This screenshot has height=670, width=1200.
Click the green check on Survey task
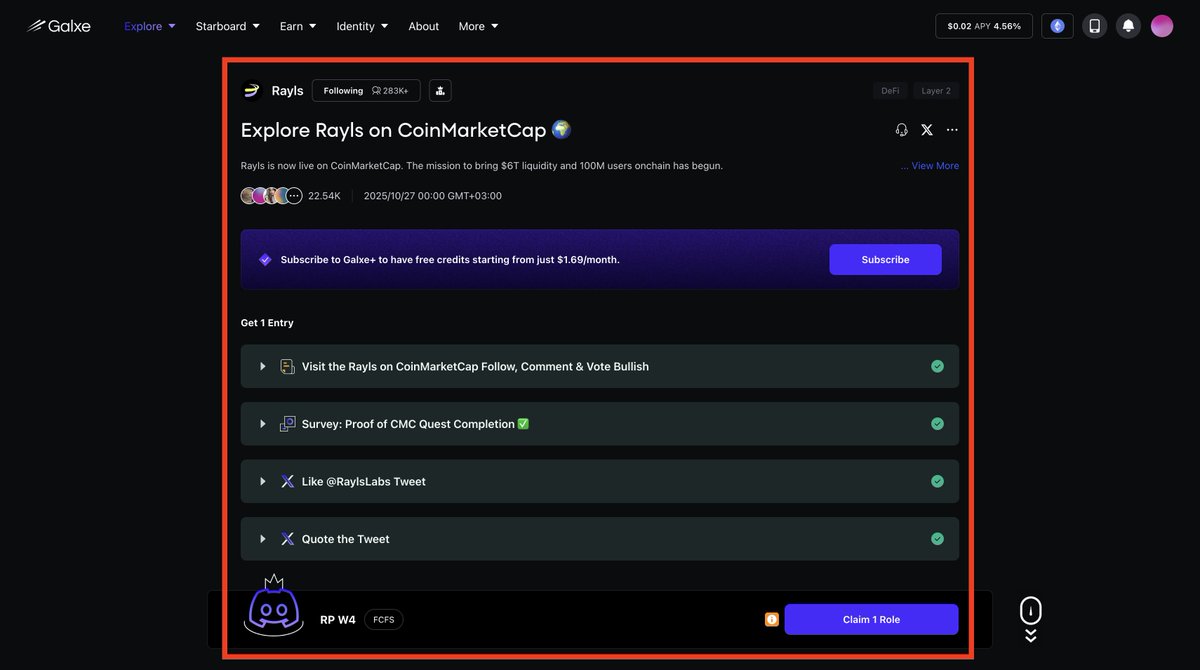tap(937, 424)
